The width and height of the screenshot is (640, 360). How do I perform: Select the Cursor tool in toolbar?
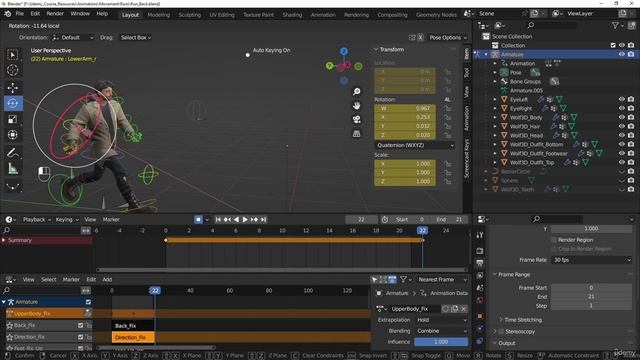(13, 70)
